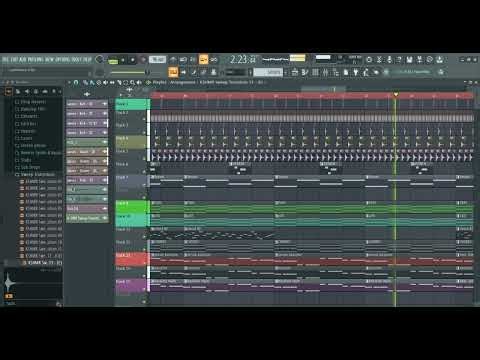Click the transport record button
The width and height of the screenshot is (480, 360).
143,60
